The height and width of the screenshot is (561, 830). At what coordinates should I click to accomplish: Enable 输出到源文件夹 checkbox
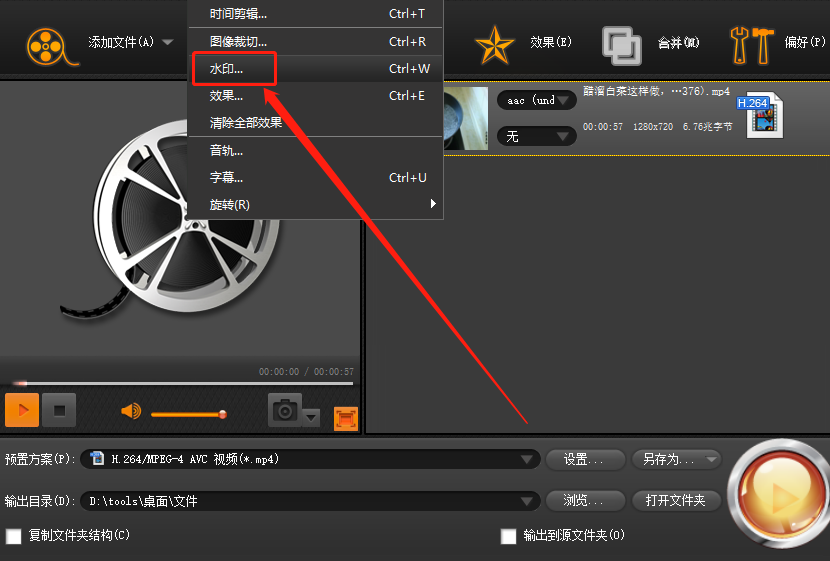coord(509,536)
